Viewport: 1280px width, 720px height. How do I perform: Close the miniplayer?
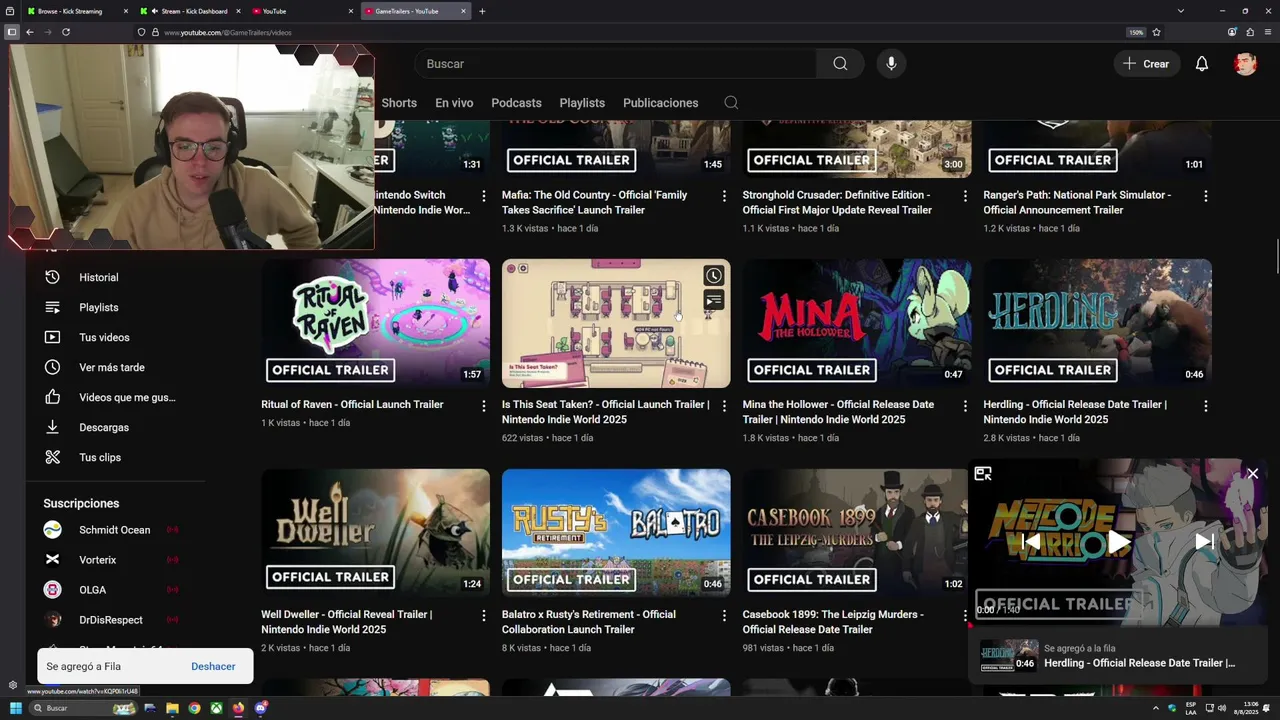1252,474
